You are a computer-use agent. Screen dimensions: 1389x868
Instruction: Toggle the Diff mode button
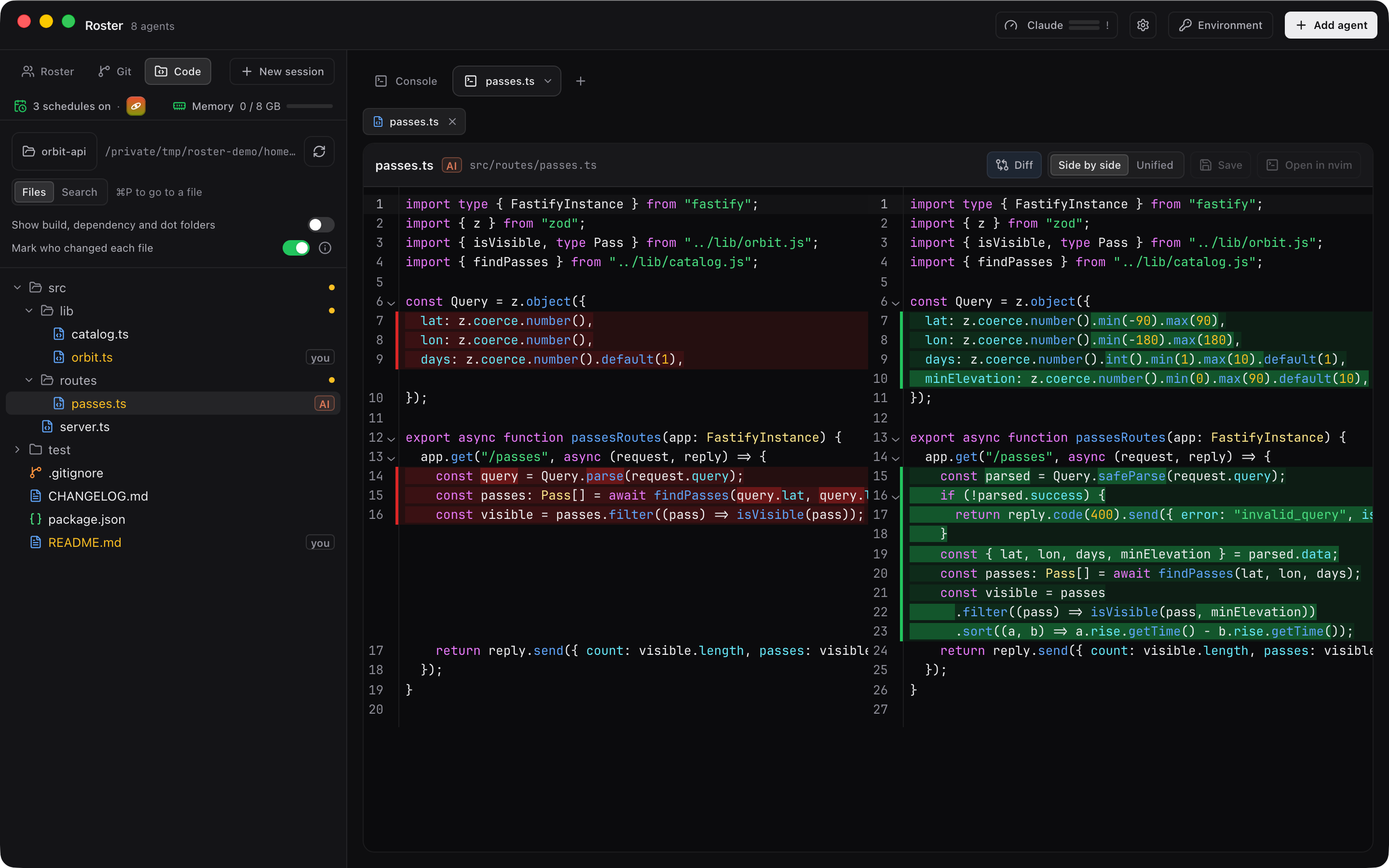(1014, 165)
